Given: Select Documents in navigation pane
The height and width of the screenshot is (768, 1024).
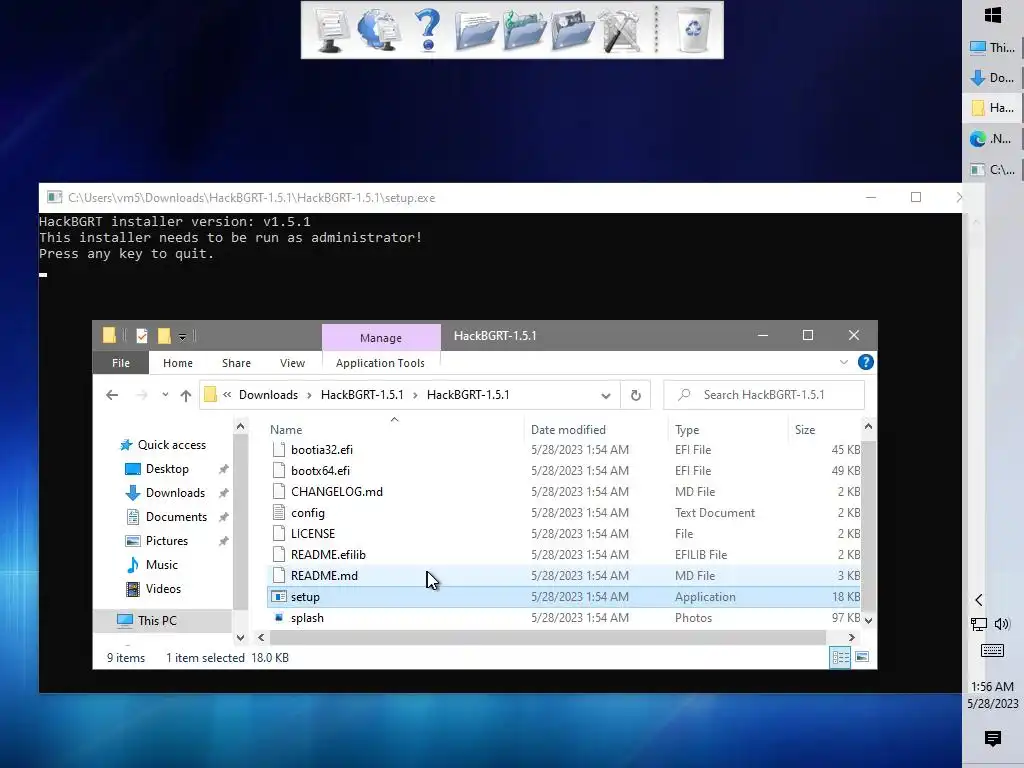Looking at the screenshot, I should click(176, 517).
